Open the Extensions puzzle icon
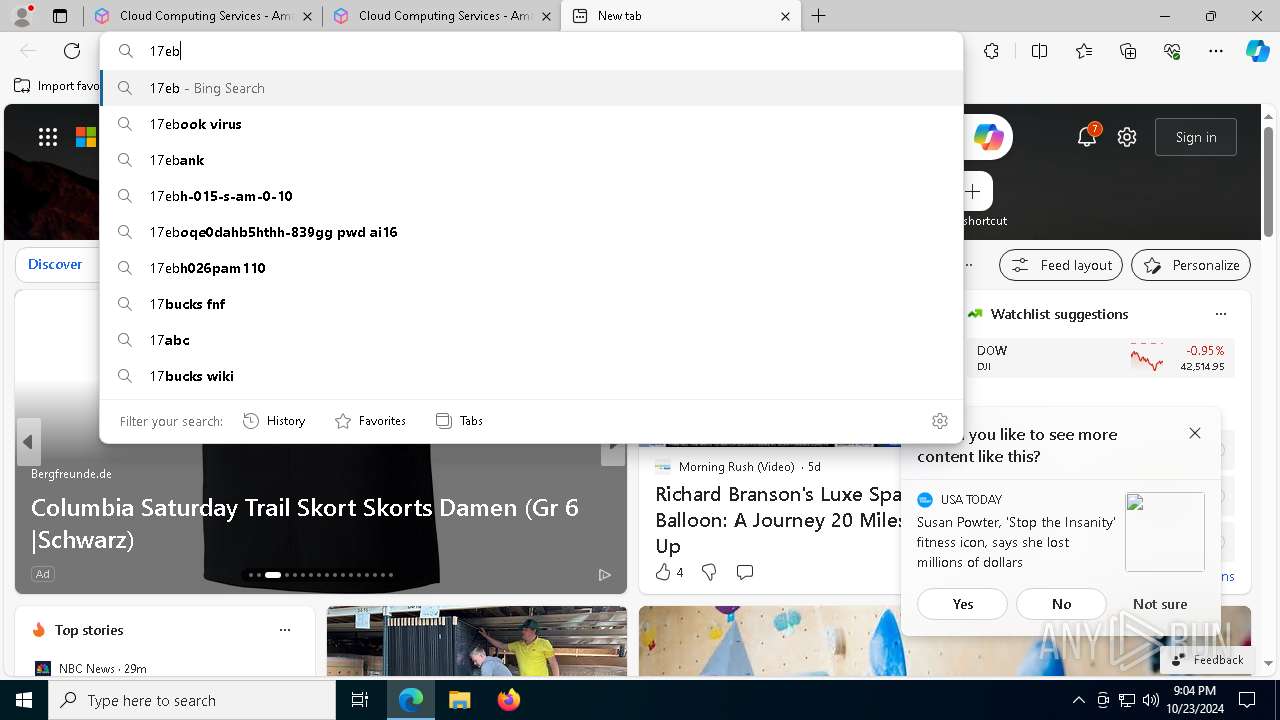This screenshot has width=1280, height=720. 991,51
